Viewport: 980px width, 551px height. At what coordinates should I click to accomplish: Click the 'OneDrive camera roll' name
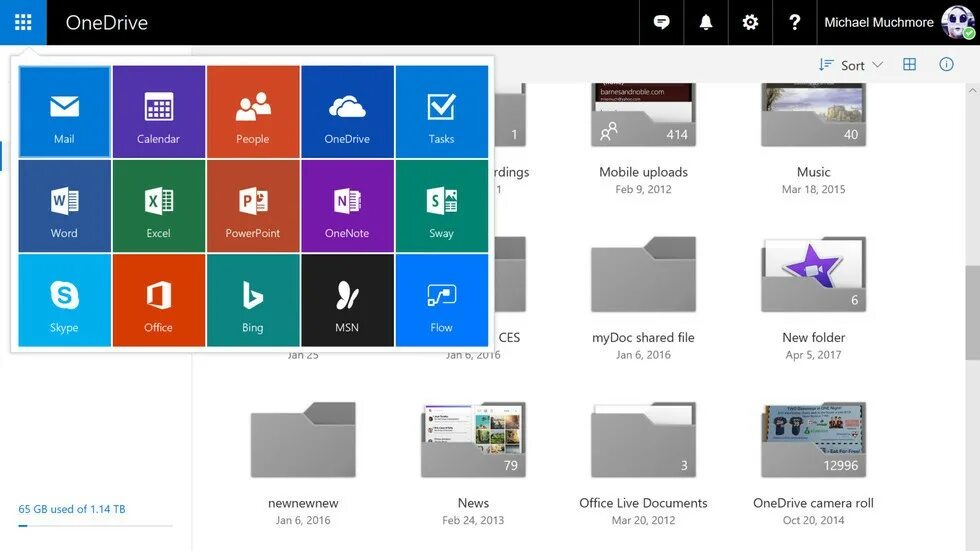pos(813,503)
